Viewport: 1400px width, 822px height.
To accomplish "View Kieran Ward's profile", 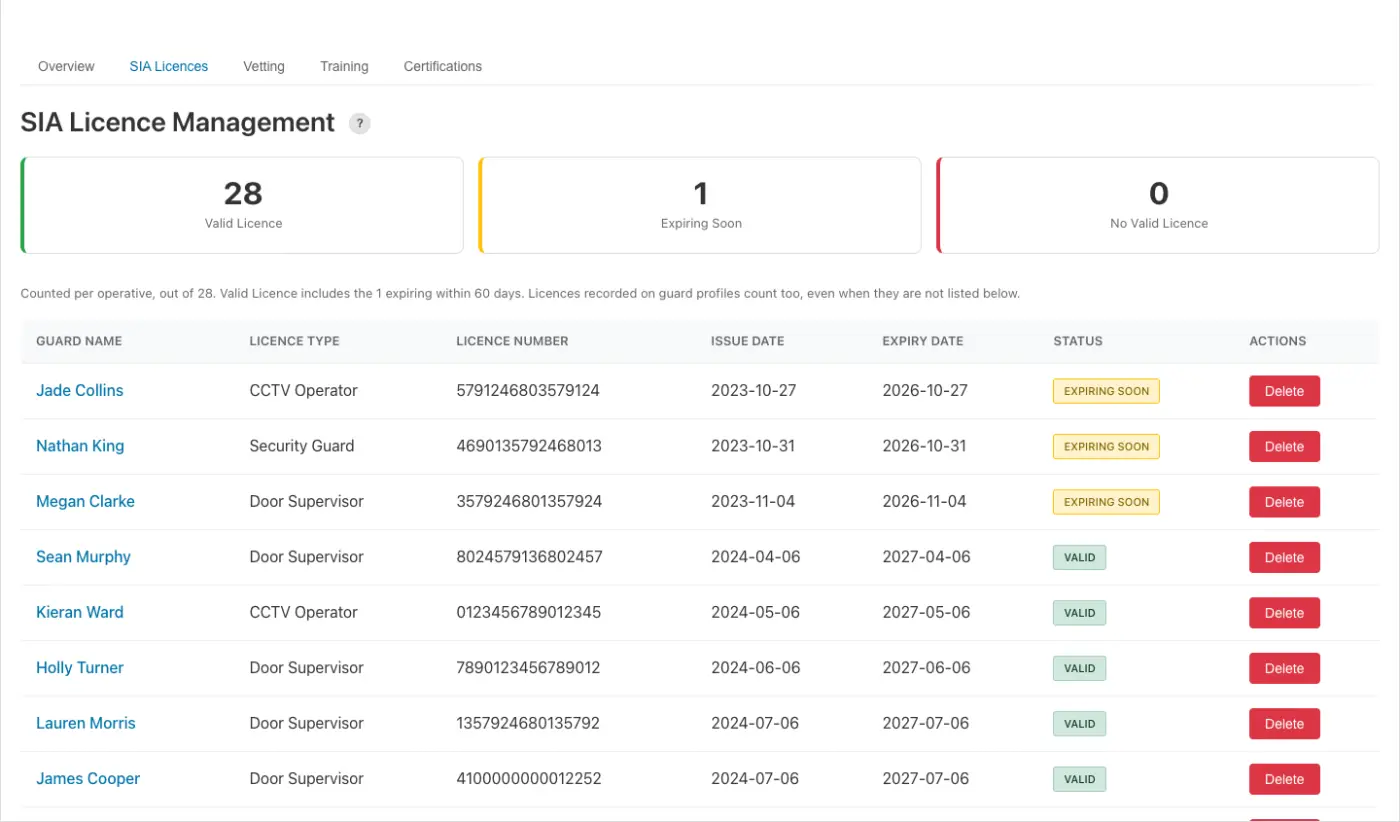I will coord(80,612).
